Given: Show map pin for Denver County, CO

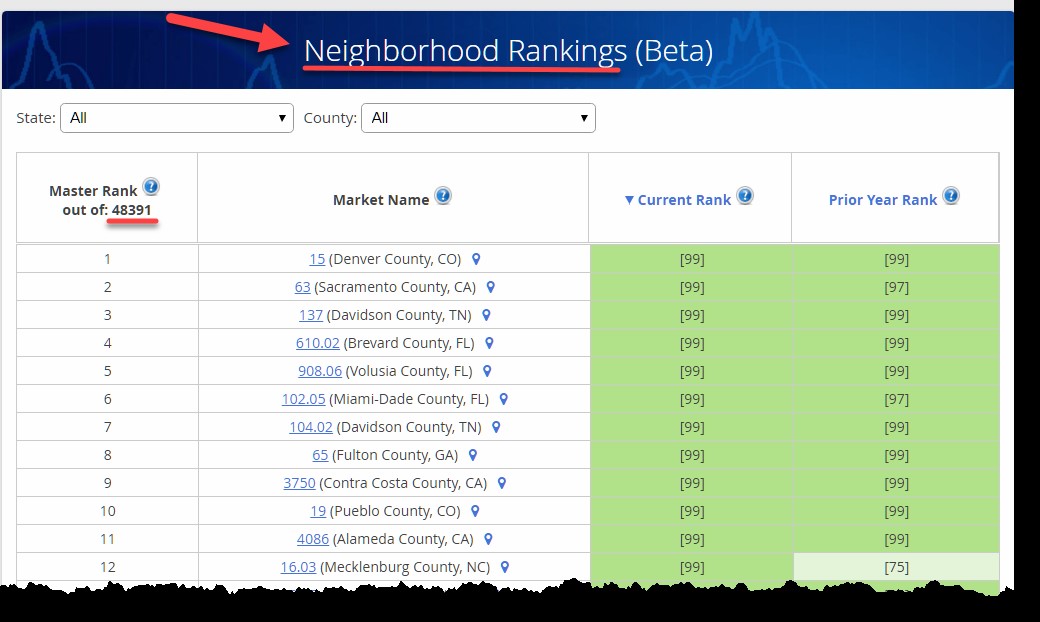Looking at the screenshot, I should pos(476,259).
